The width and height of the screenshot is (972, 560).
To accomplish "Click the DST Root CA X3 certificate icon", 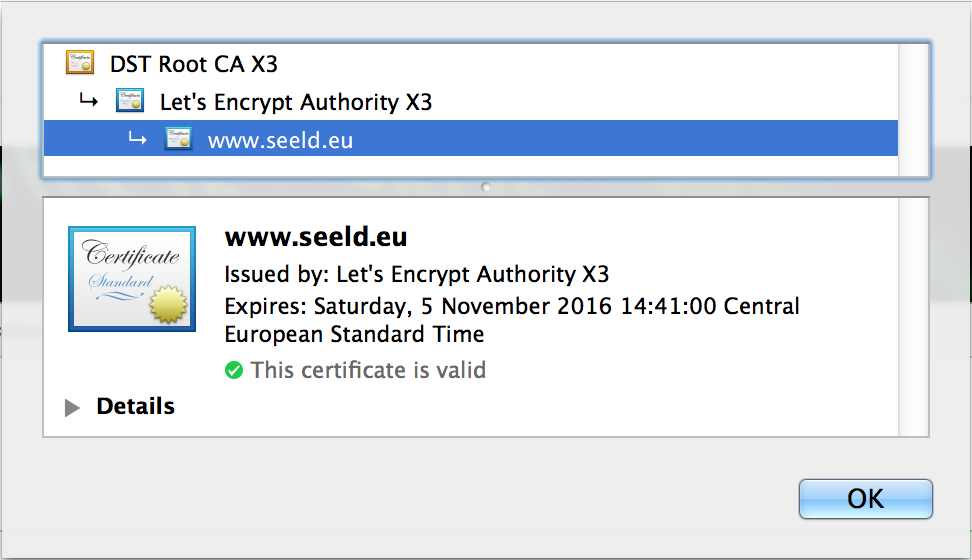I will [80, 63].
